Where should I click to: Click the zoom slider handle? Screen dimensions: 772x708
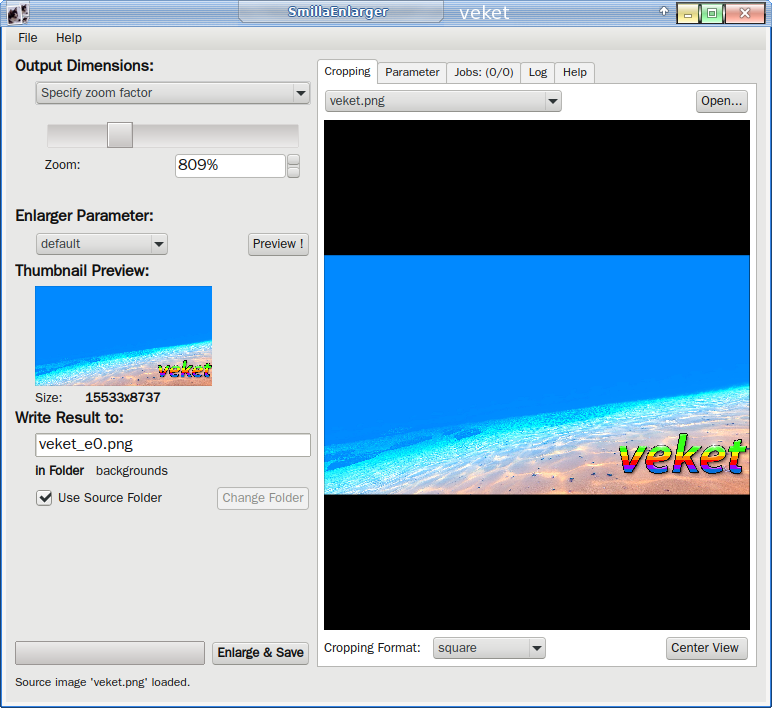tap(120, 135)
